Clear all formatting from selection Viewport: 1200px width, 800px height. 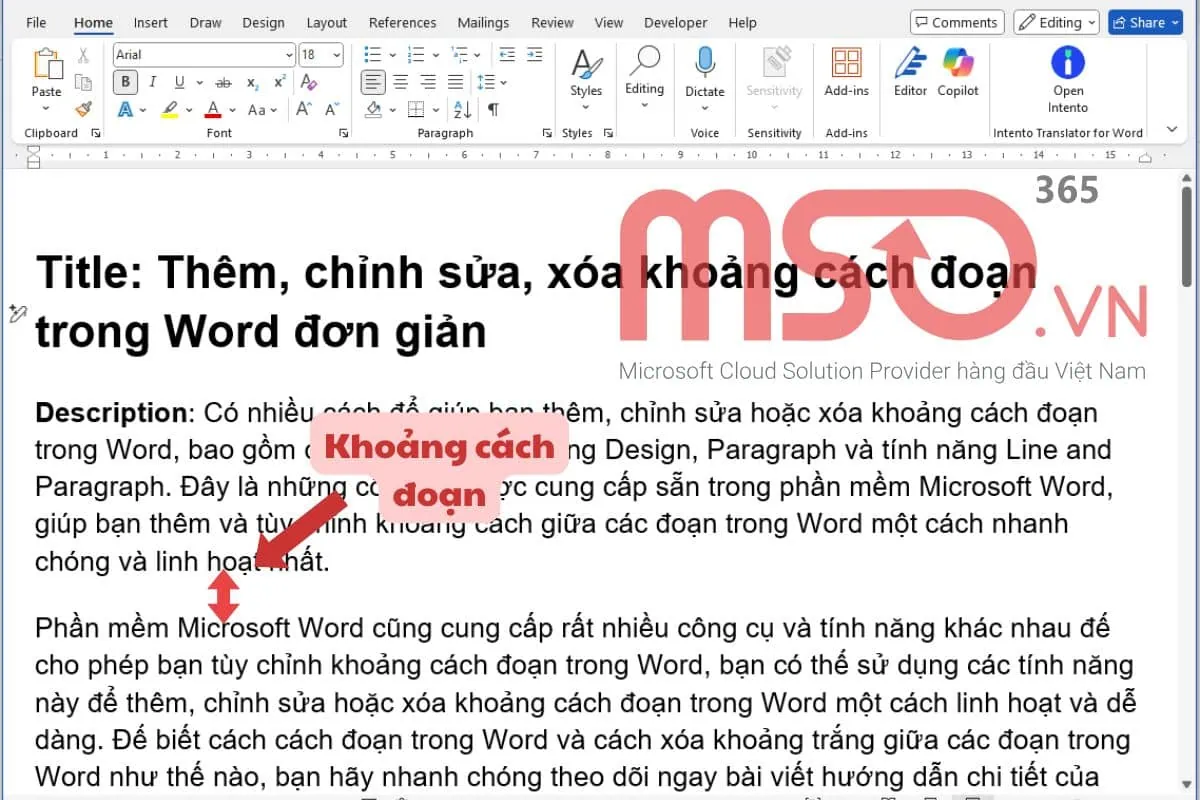tap(309, 83)
